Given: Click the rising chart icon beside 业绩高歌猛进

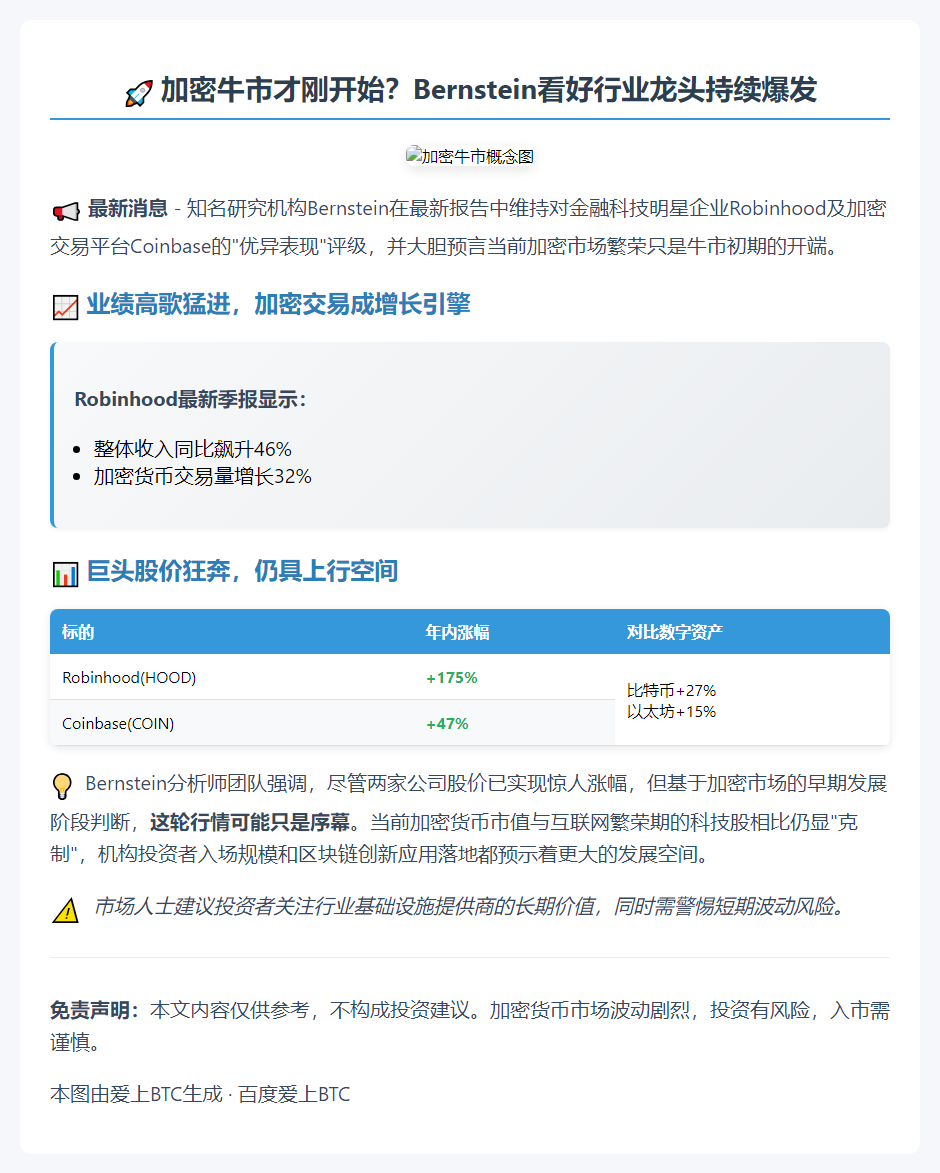Looking at the screenshot, I should point(66,307).
